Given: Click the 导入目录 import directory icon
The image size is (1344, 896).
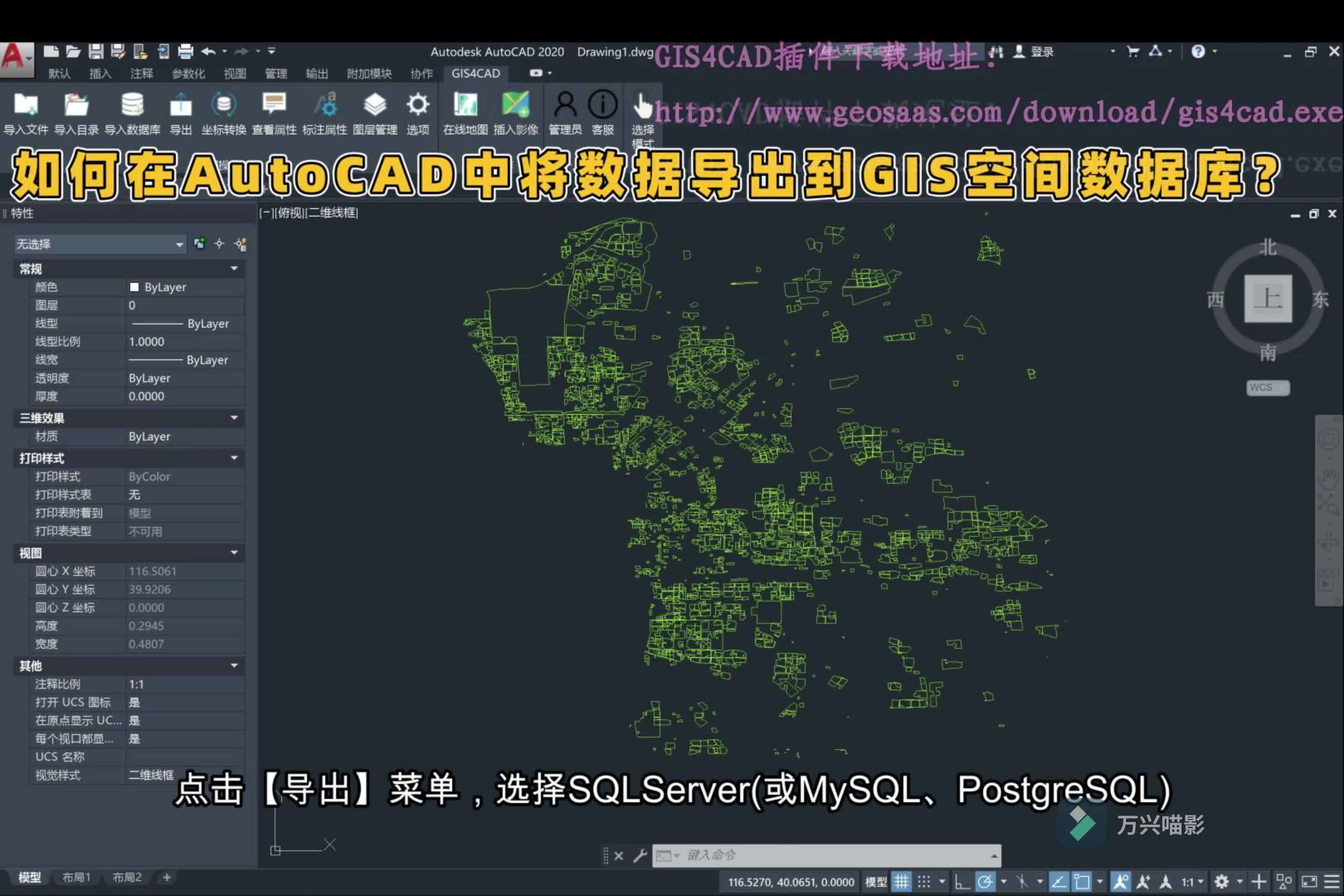Looking at the screenshot, I should [x=76, y=105].
